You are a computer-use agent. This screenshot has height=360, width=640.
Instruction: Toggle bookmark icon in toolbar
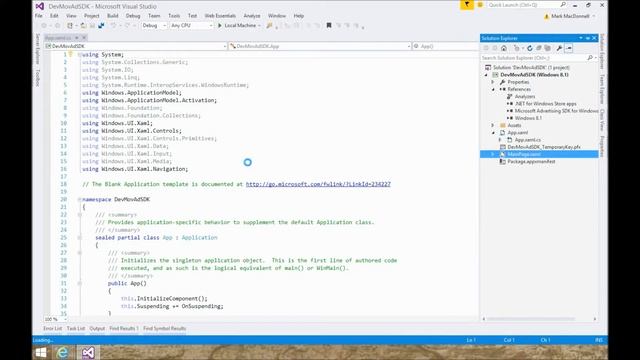point(329,25)
